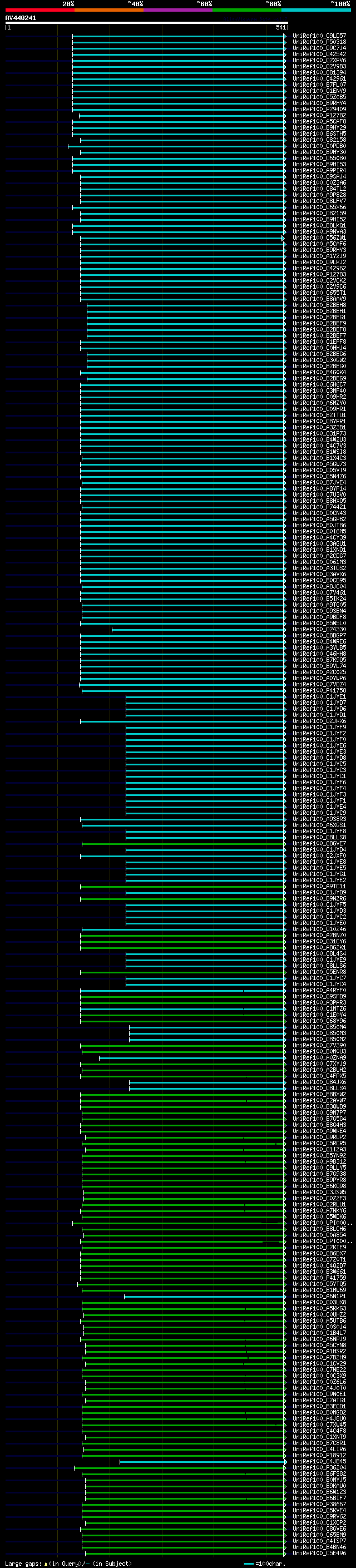Select hit label UniRef100_Q68Y96
Viewport: 356px width, 1568px height.
[319, 1021]
